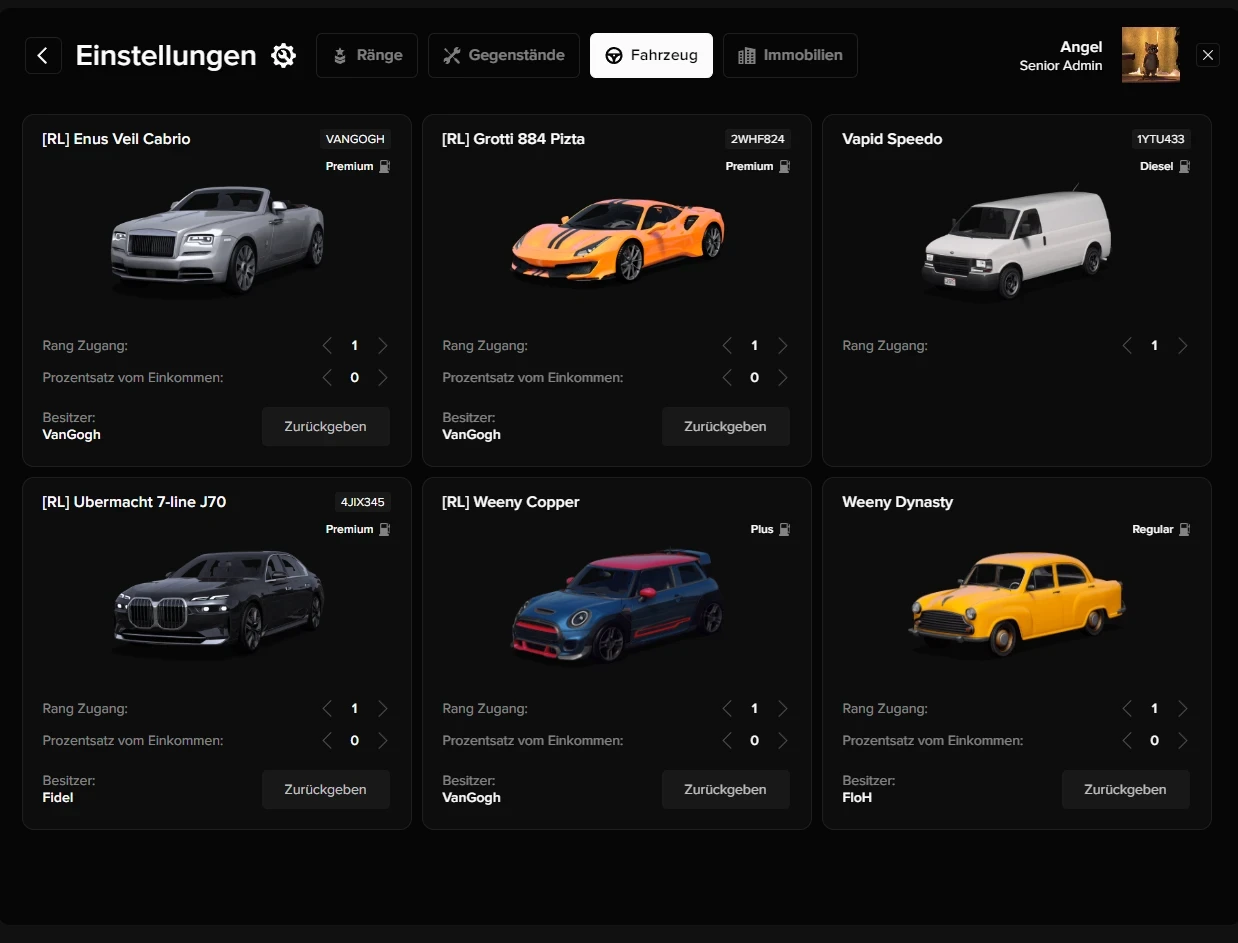Click the fuel pump icon on Enus Veil Cabrio
1238x943 pixels.
pos(385,166)
